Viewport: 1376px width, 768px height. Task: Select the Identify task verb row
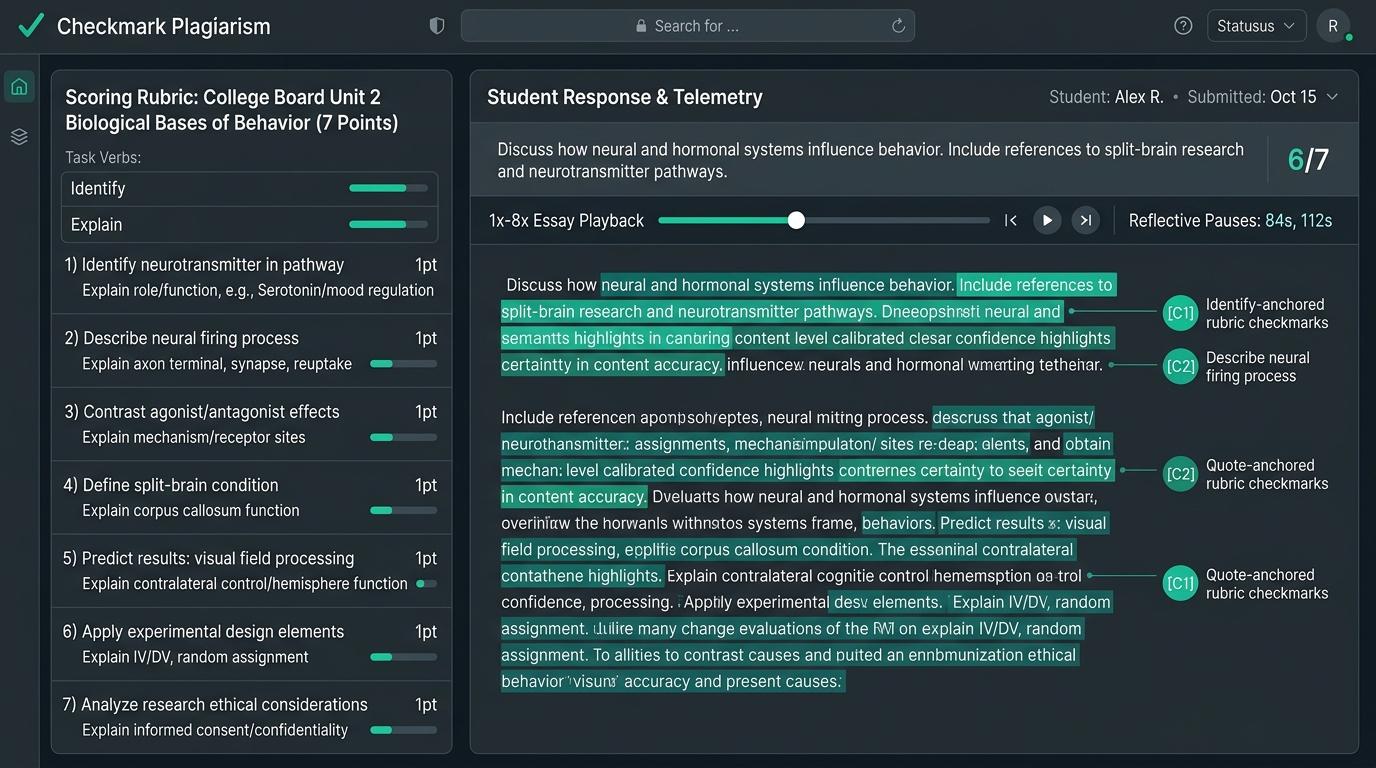[x=250, y=188]
